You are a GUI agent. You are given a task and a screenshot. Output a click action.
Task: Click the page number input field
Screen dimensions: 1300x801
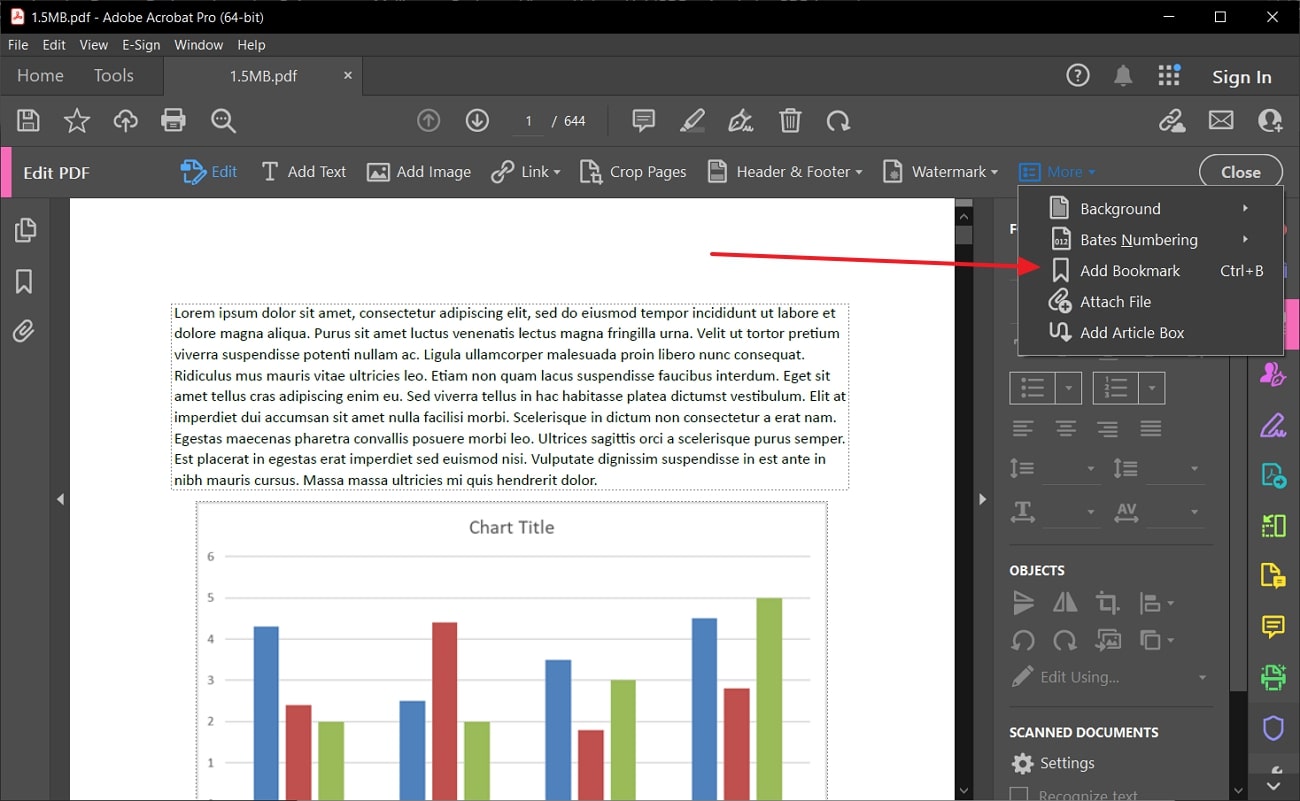tap(528, 121)
